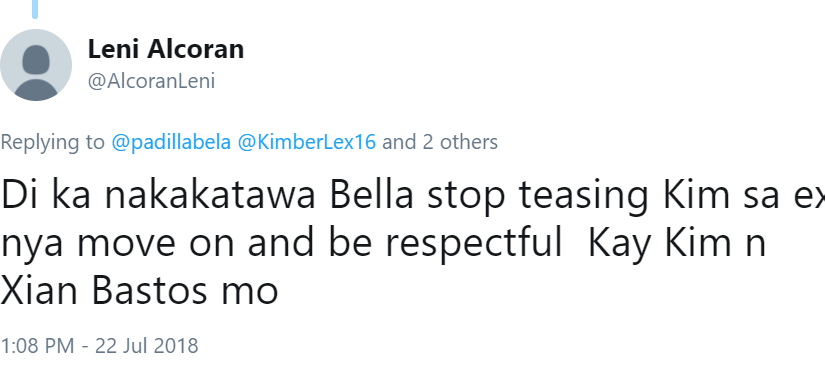Click the word "respectful" in the tweet
This screenshot has width=825, height=366.
[474, 245]
